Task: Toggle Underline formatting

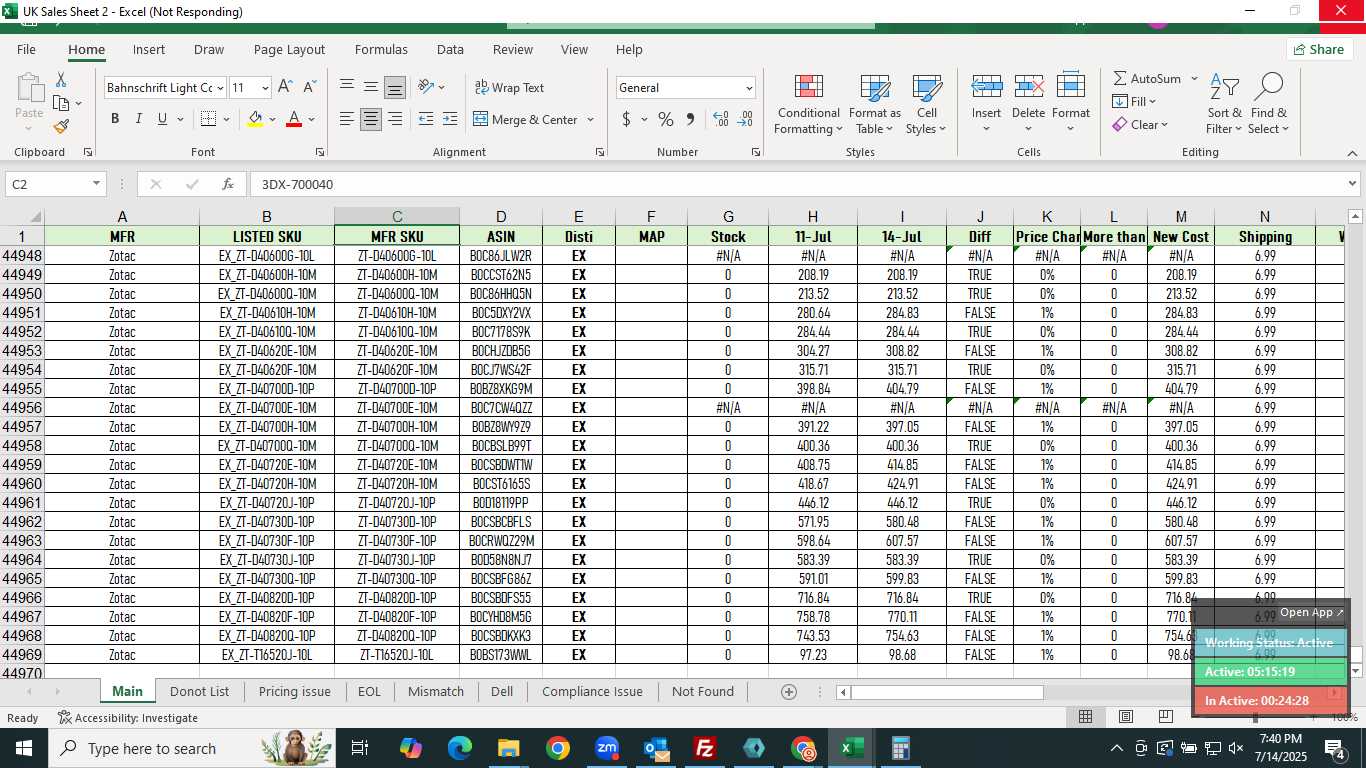Action: pos(162,119)
